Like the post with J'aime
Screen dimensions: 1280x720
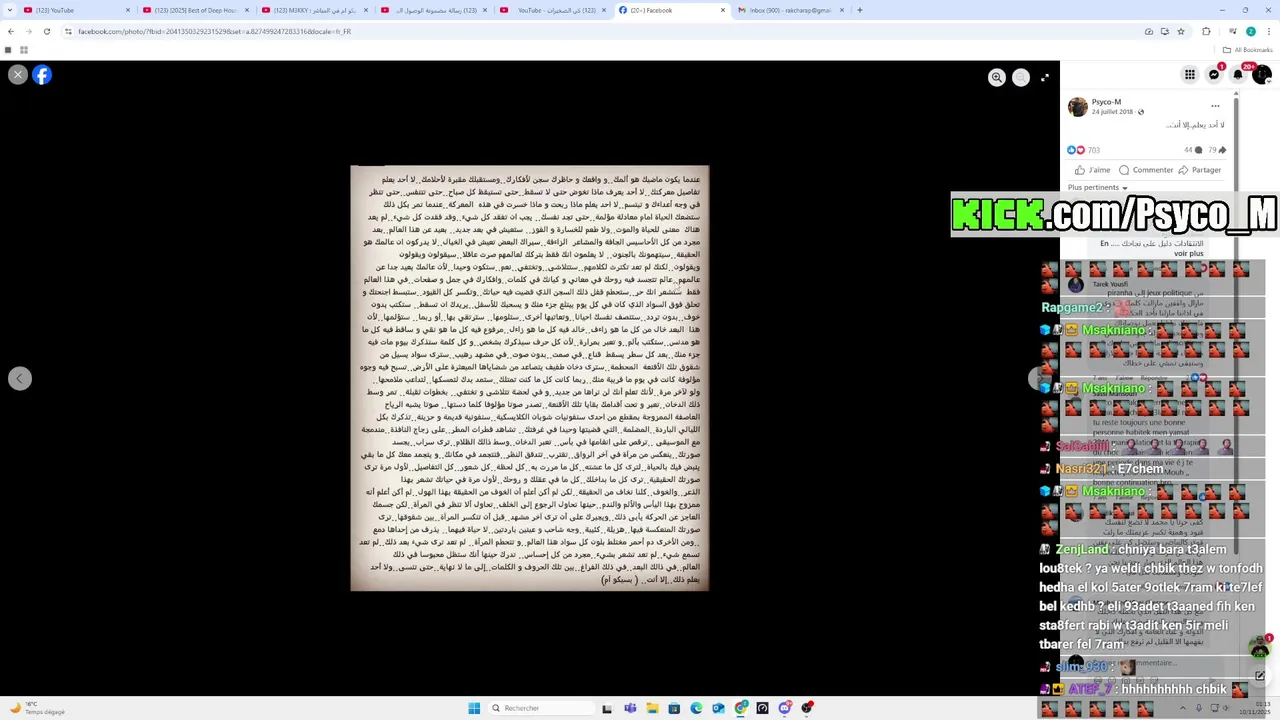[x=1094, y=170]
